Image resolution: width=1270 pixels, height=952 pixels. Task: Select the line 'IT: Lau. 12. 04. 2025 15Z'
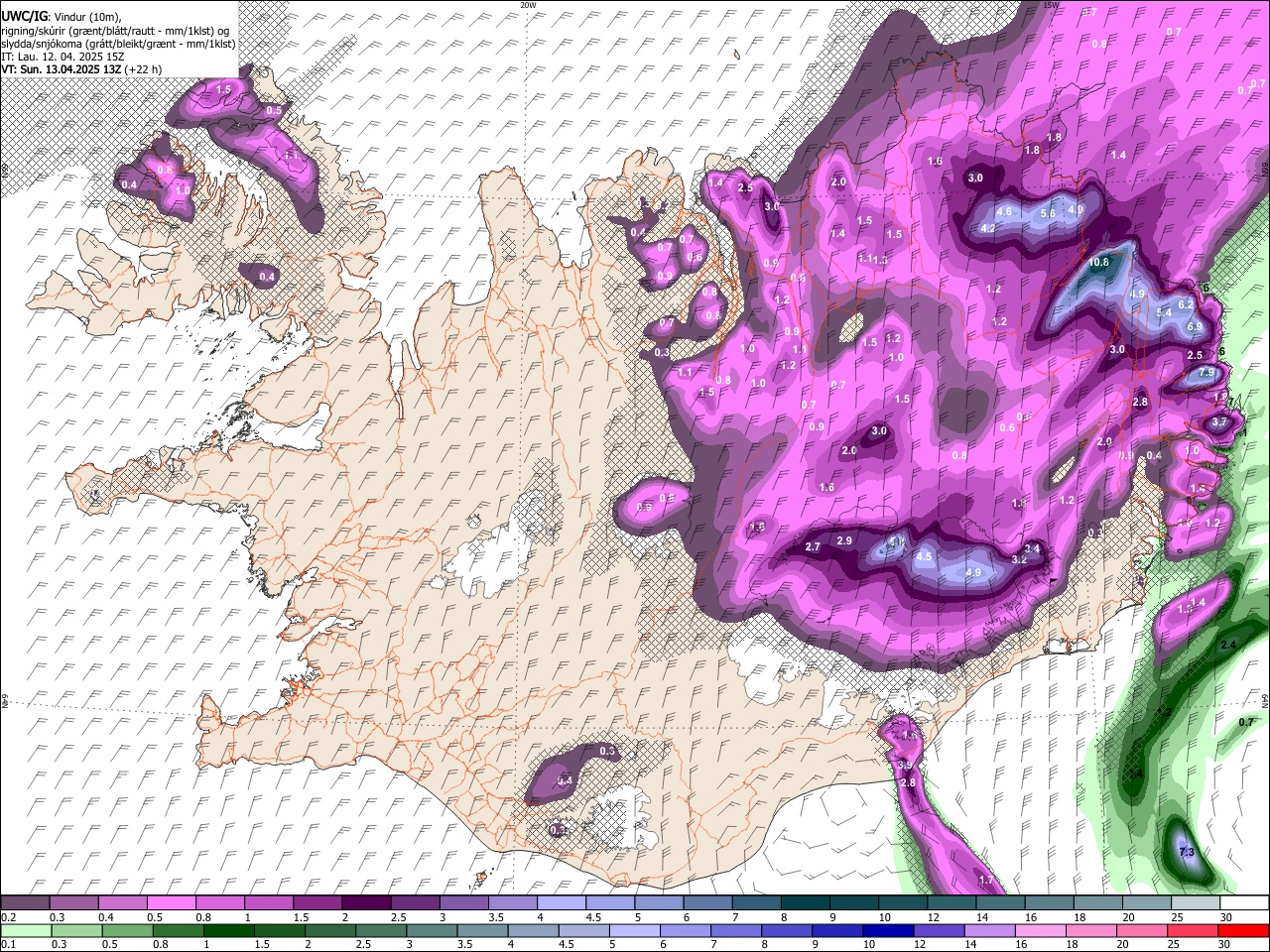[x=63, y=57]
